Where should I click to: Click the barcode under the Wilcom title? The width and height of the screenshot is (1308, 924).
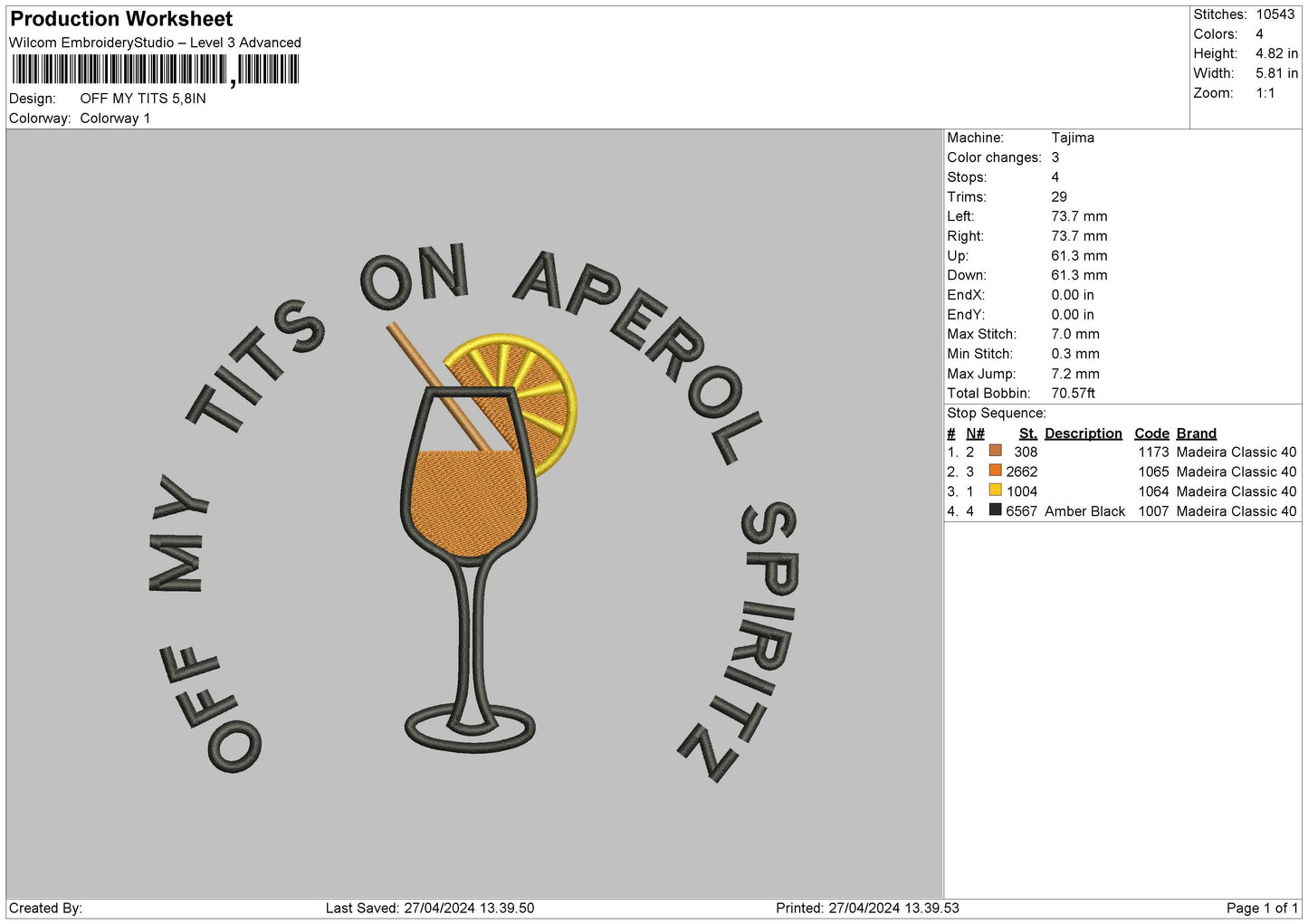click(x=155, y=70)
